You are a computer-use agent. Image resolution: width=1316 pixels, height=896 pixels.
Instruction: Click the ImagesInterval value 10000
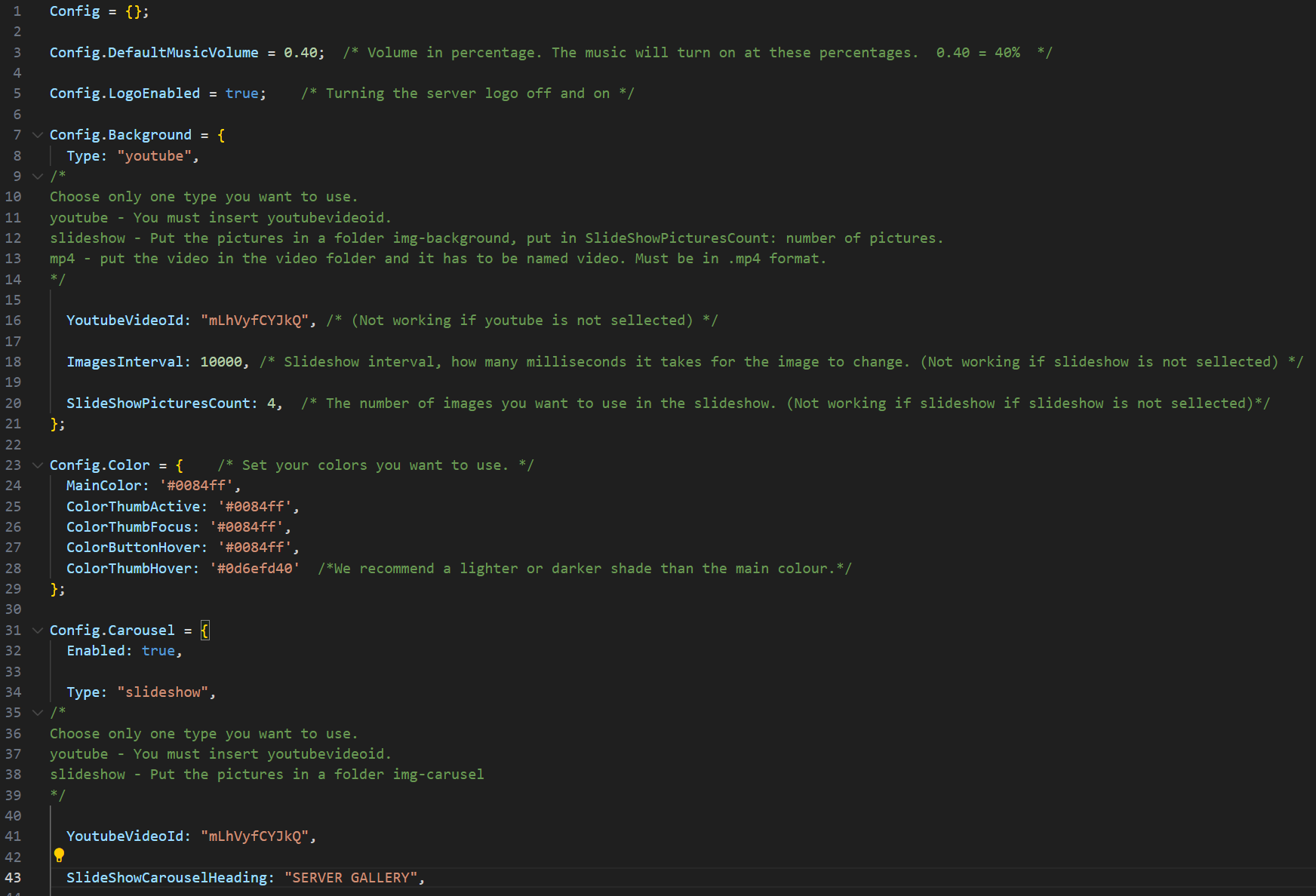pyautogui.click(x=223, y=361)
